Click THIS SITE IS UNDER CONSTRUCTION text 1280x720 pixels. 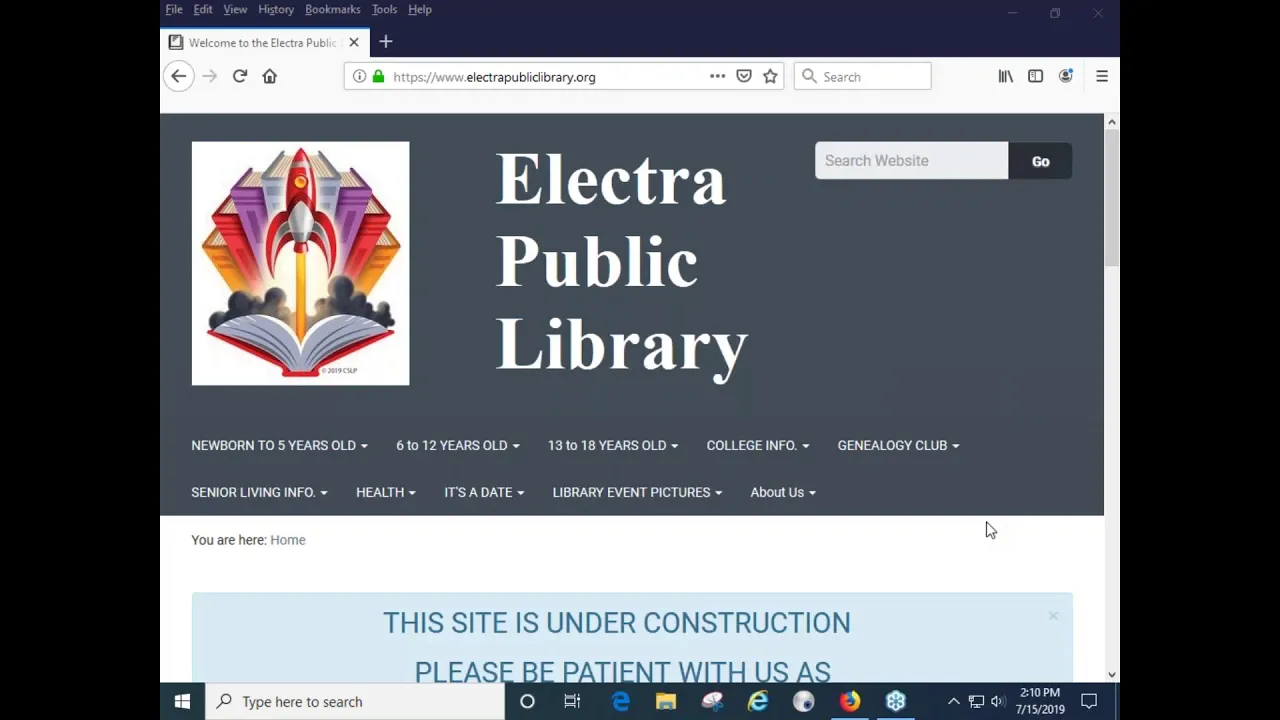[617, 623]
